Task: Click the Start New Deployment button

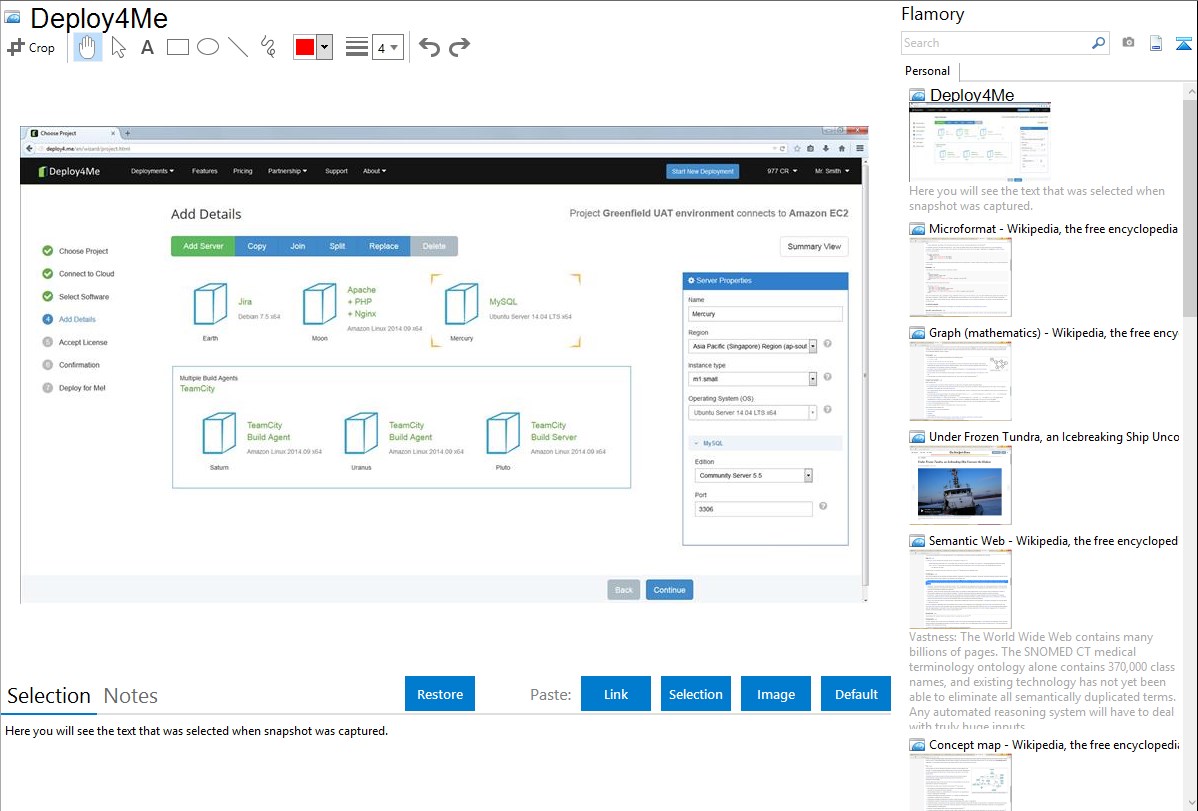Action: tap(703, 171)
